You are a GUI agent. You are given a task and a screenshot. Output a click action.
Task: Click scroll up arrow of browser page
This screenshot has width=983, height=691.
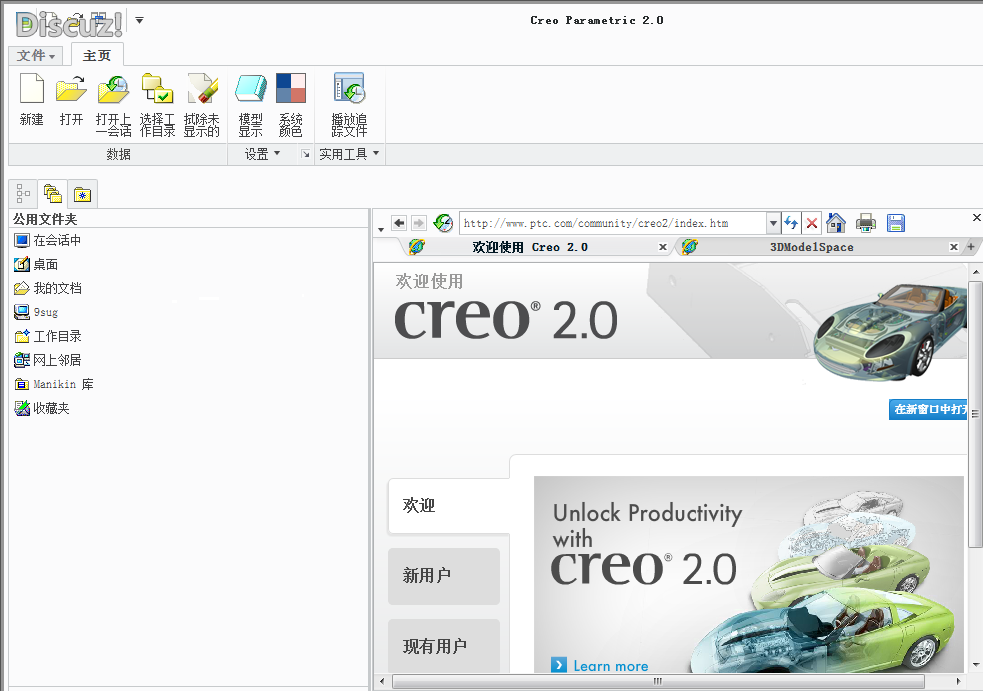975,272
